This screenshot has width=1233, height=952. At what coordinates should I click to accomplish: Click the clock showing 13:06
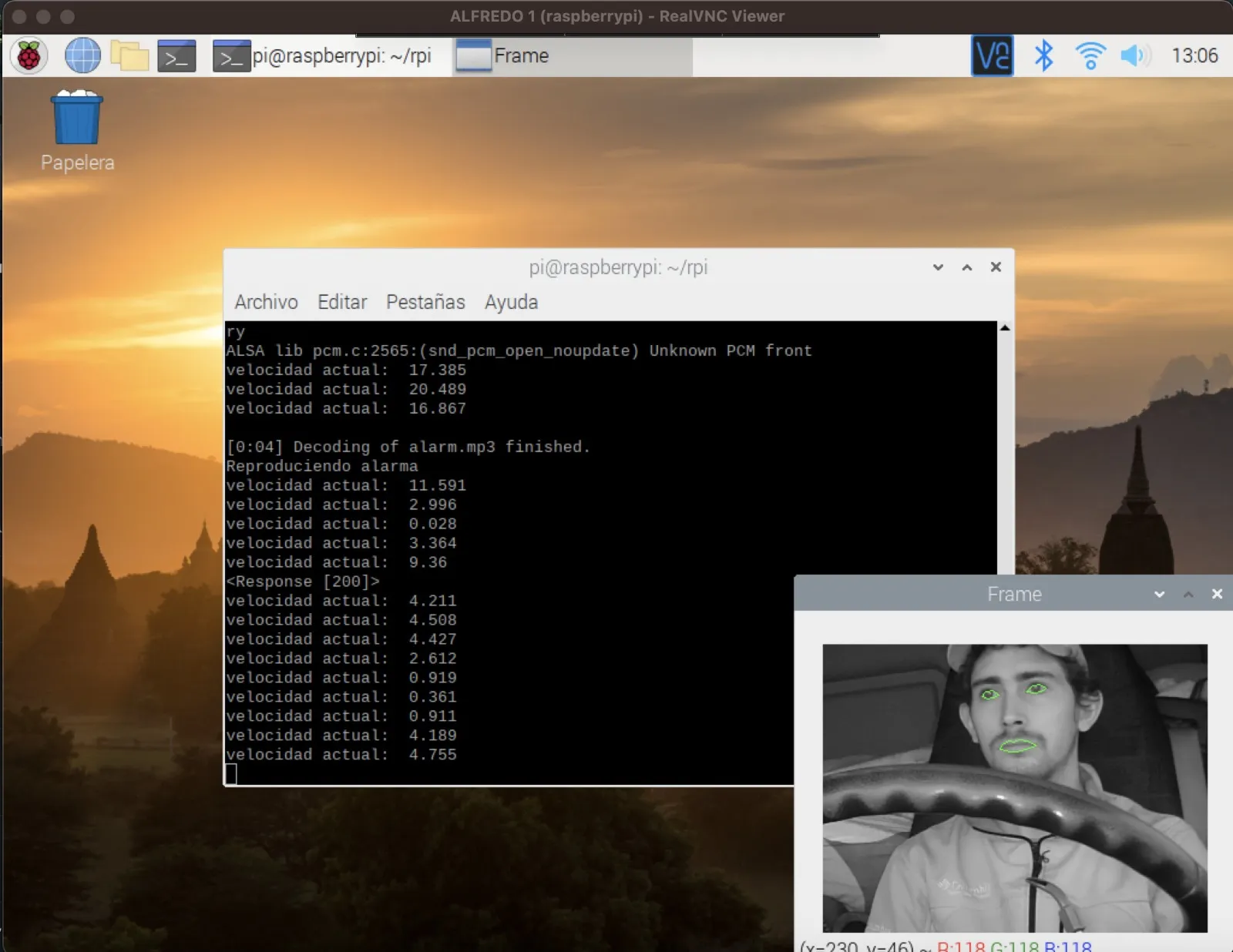point(1194,55)
